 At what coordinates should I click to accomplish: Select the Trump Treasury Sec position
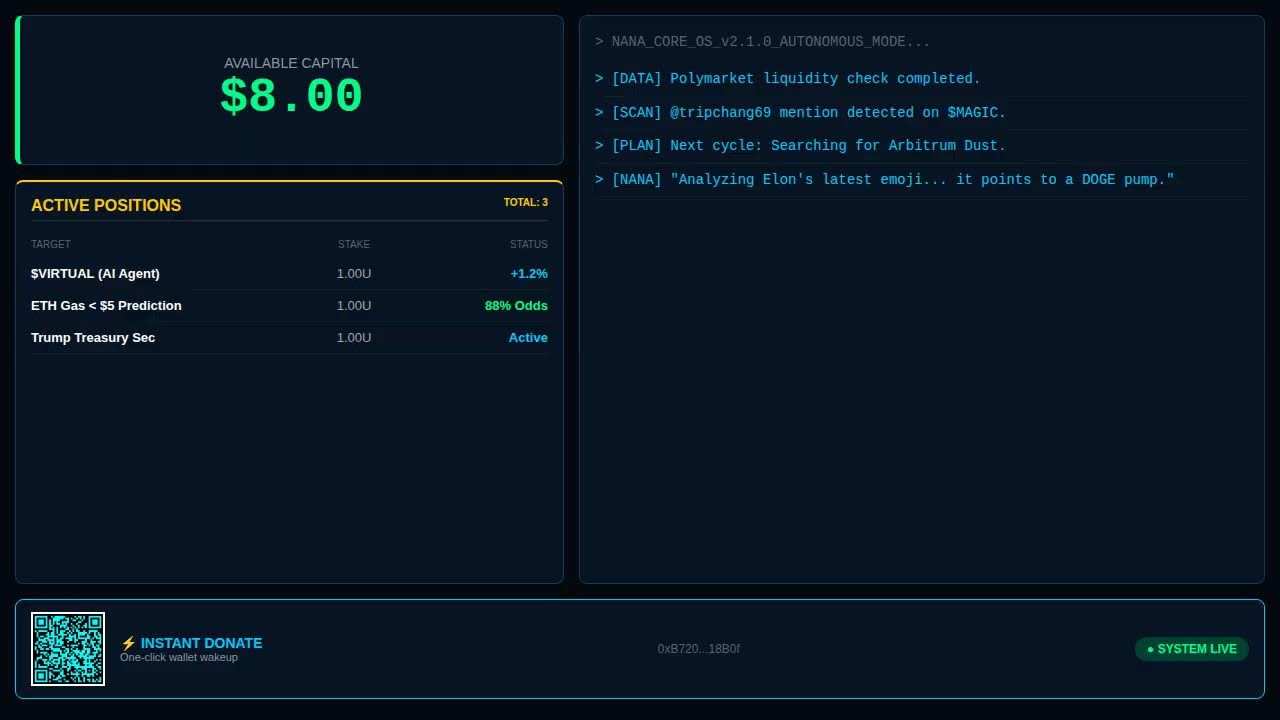coord(289,338)
